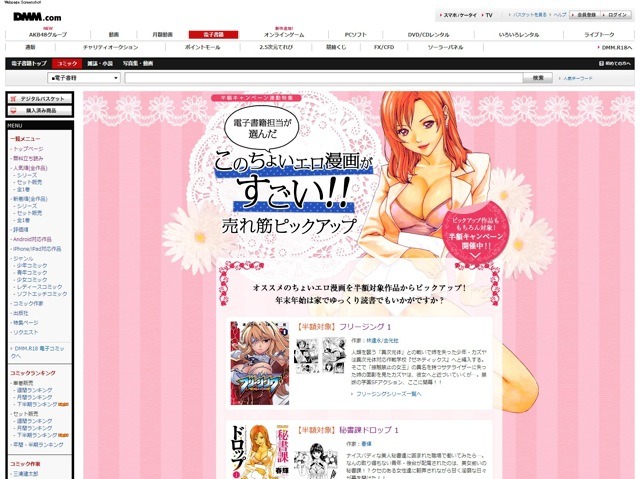Image resolution: width=640 pixels, height=479 pixels.
Task: Open the FX/CFD navigation item
Action: pyautogui.click(x=384, y=47)
